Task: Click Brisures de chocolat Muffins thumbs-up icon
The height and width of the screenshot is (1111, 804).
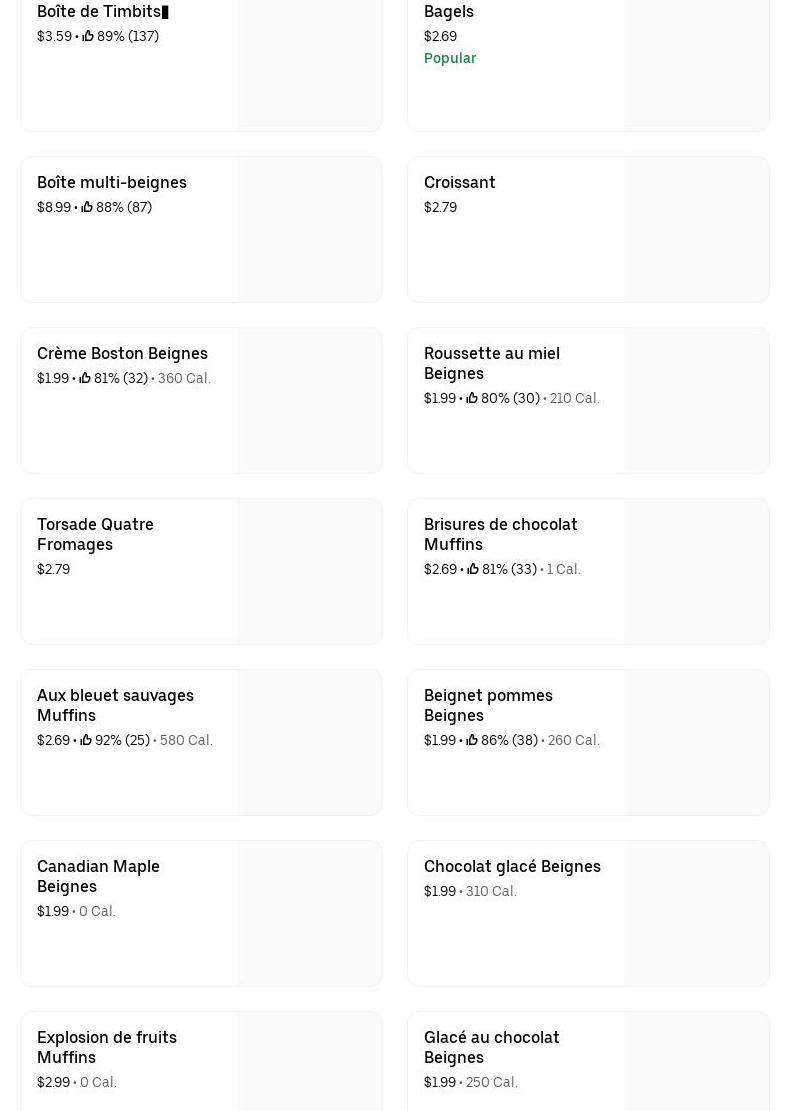Action: point(473,569)
